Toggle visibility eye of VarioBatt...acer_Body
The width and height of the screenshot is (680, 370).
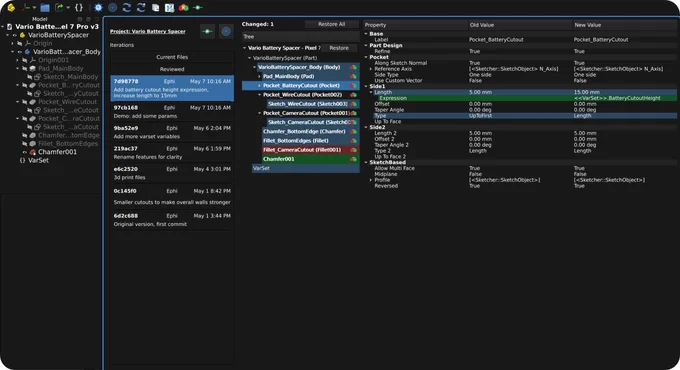tap(20, 52)
